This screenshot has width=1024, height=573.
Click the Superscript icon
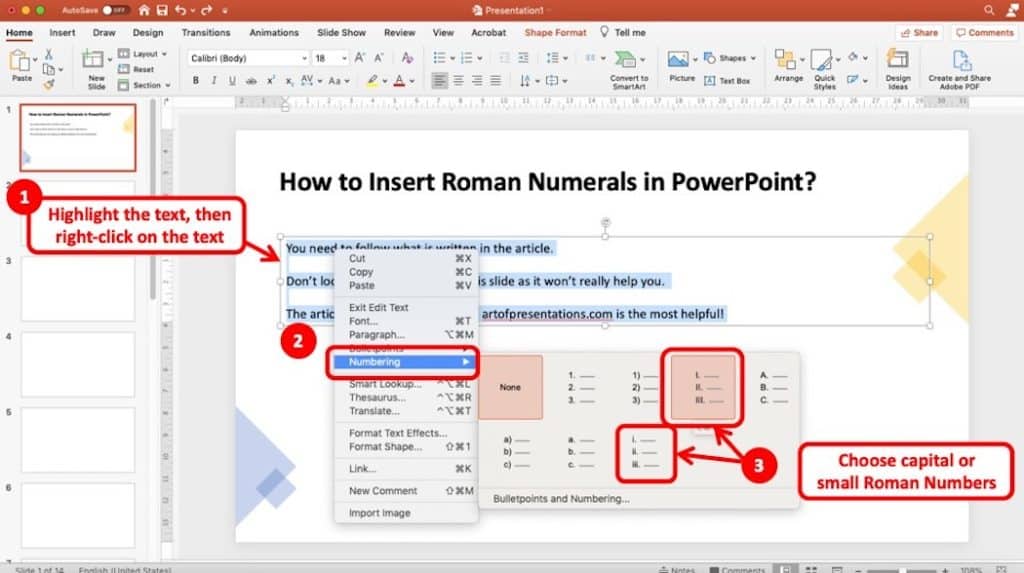[x=270, y=80]
